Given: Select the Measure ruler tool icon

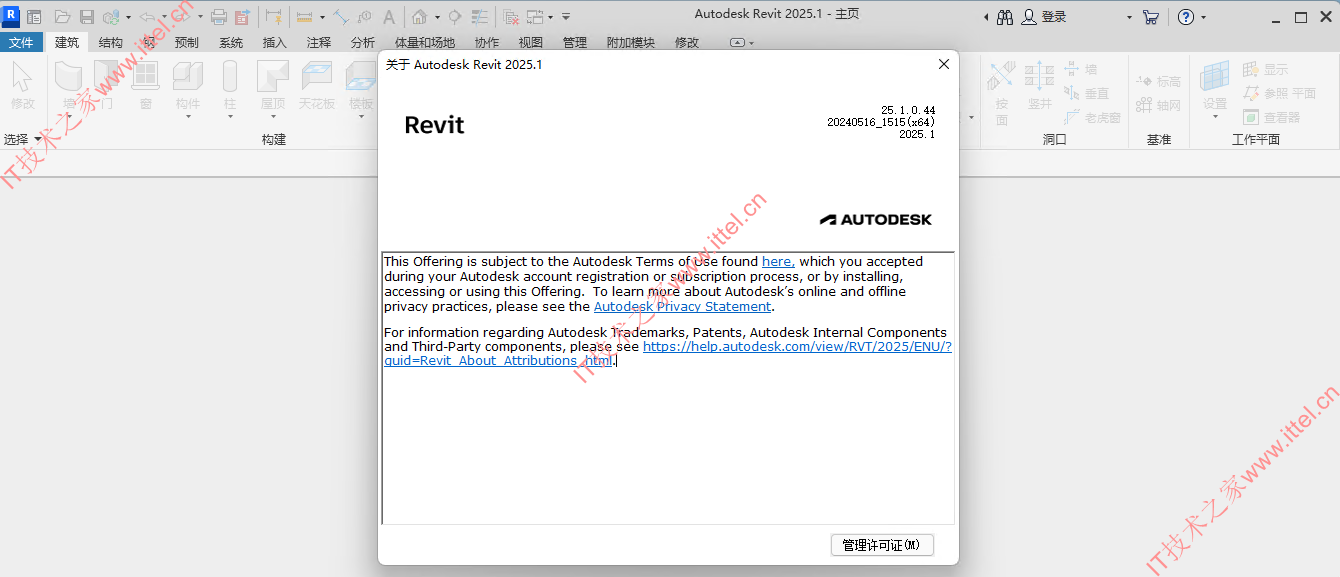Looking at the screenshot, I should coord(305,17).
